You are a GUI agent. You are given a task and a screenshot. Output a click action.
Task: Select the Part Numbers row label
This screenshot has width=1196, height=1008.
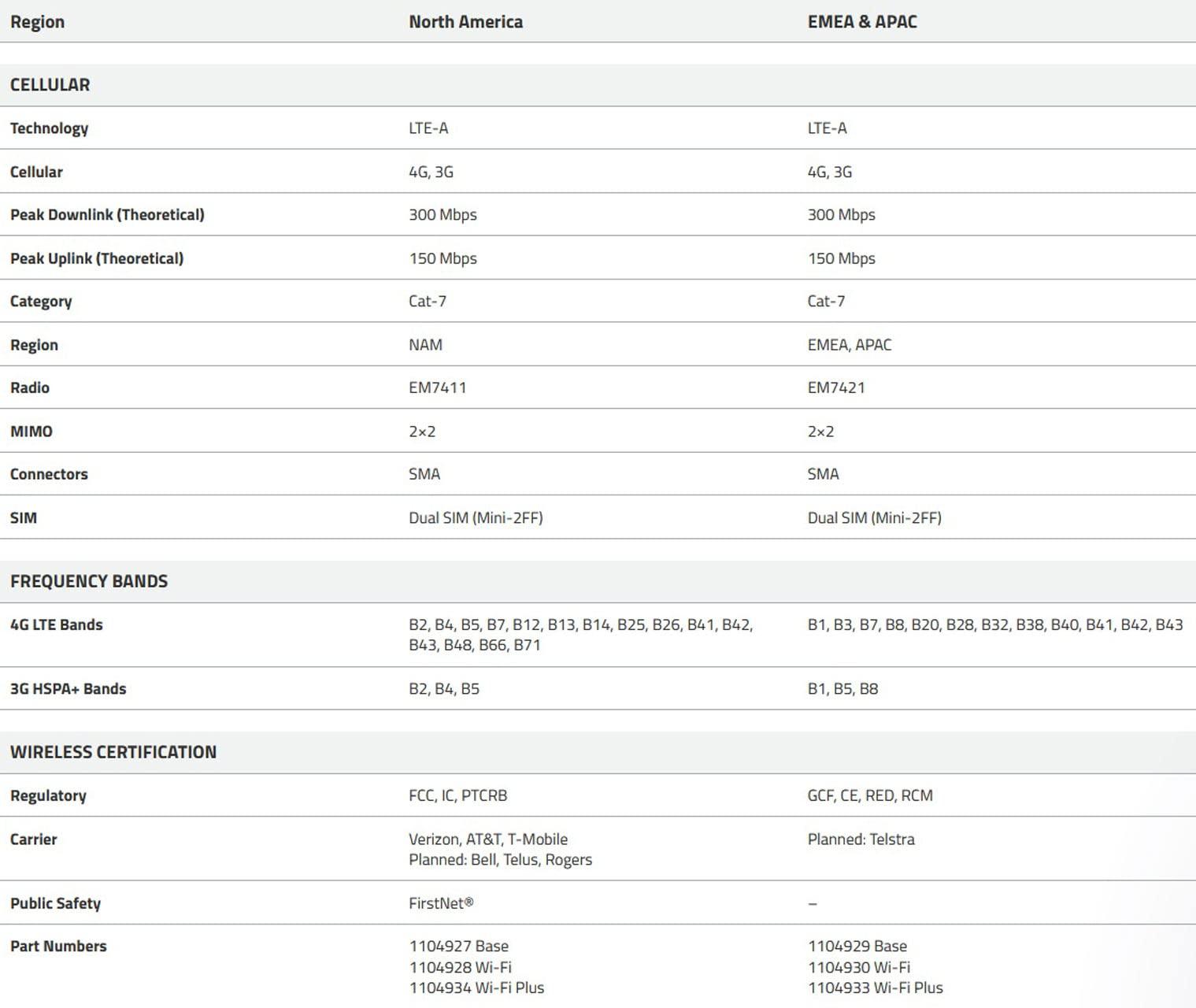[58, 946]
